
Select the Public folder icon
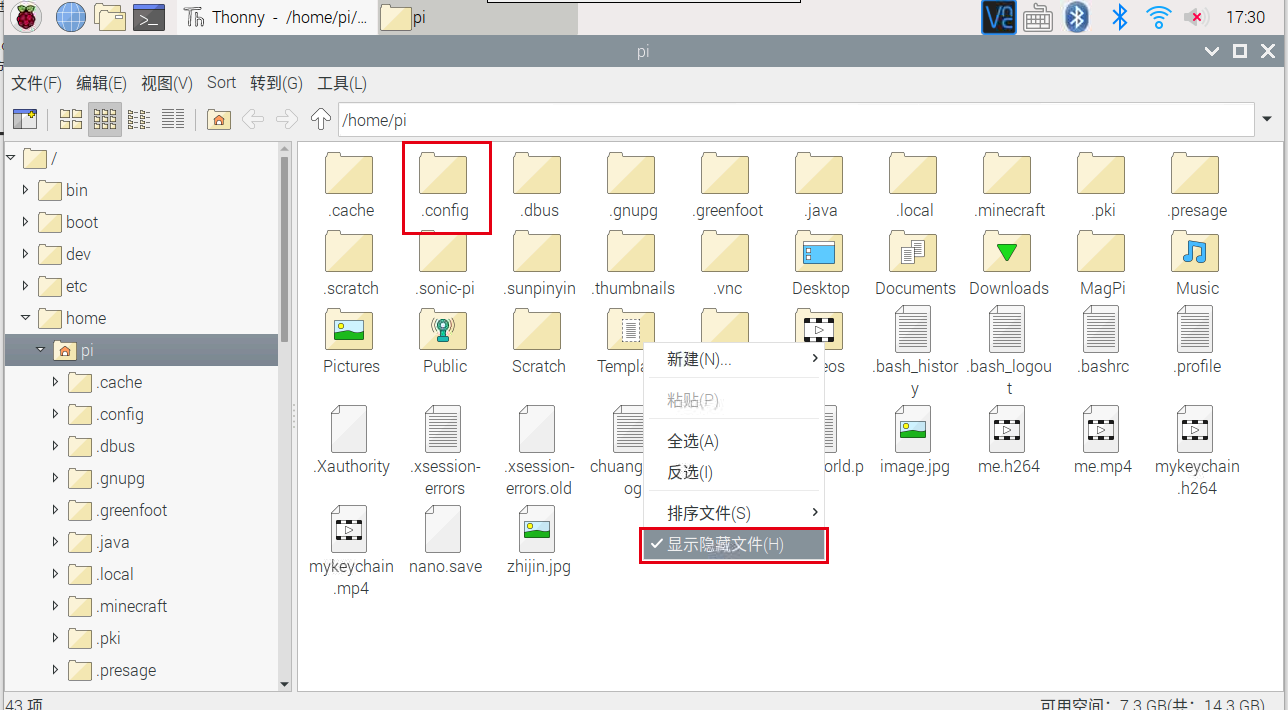(x=443, y=330)
